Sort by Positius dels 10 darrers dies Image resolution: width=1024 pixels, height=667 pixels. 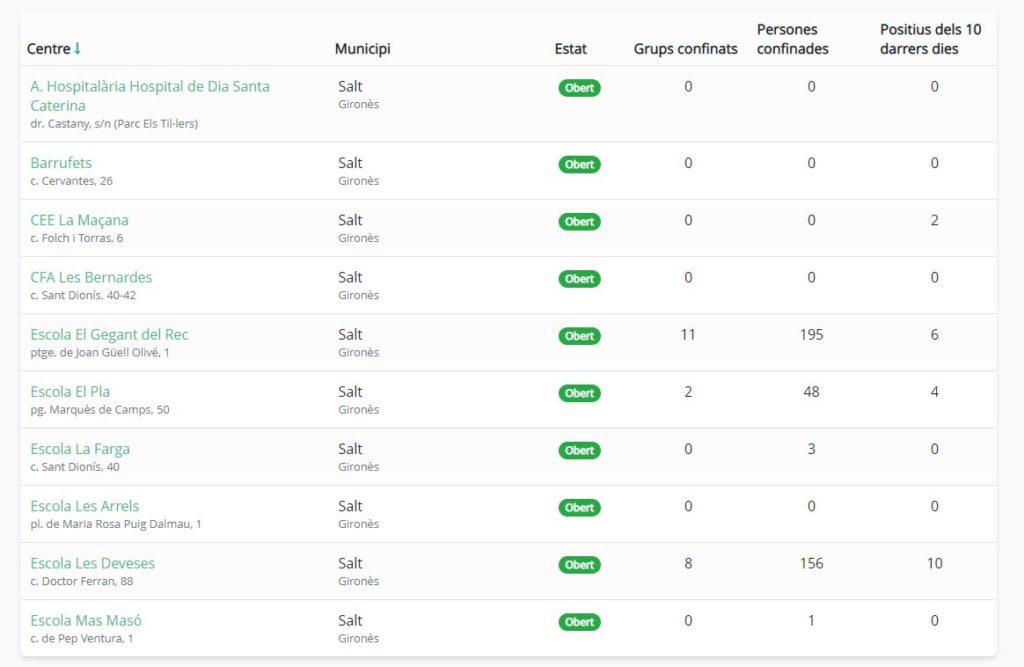[930, 39]
